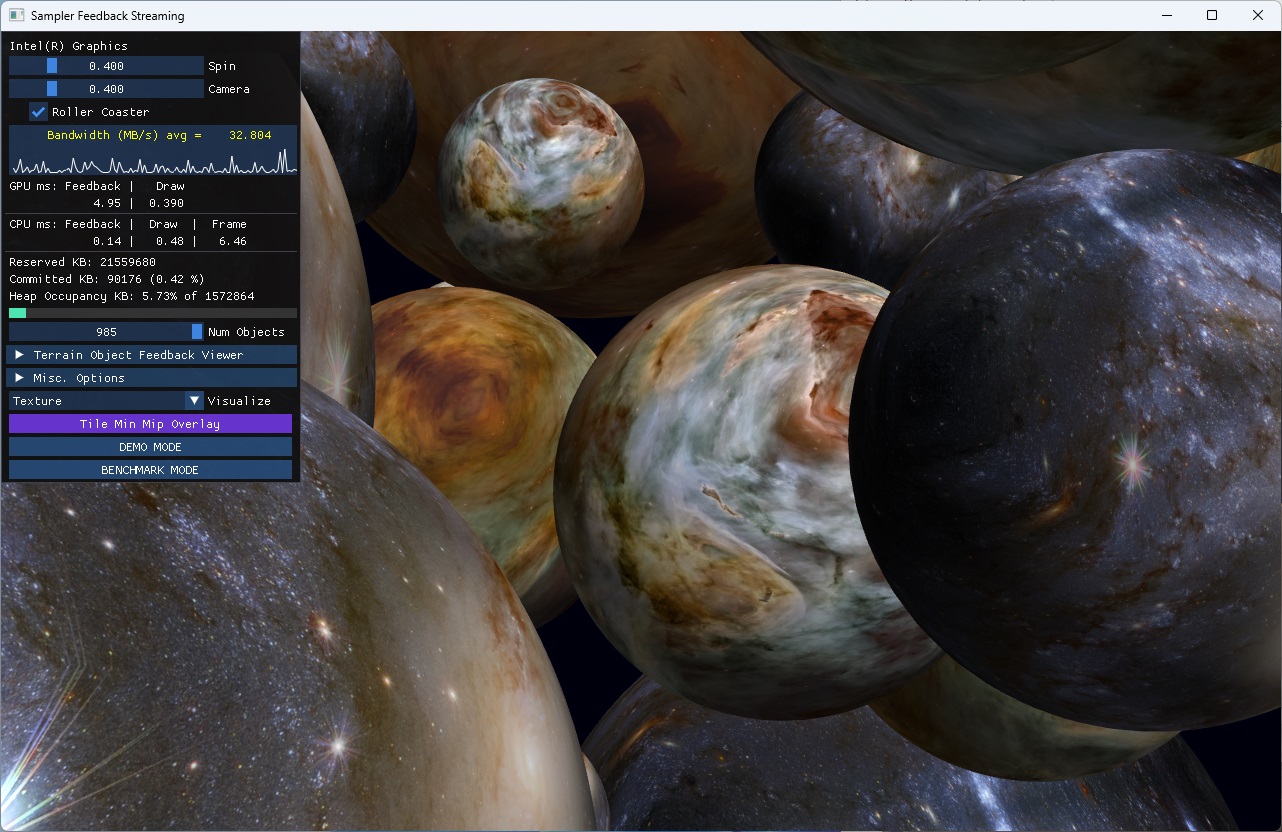Maximize the Sampler Feedback Streaming window
Screen dimensions: 1282x832
[1212, 15]
